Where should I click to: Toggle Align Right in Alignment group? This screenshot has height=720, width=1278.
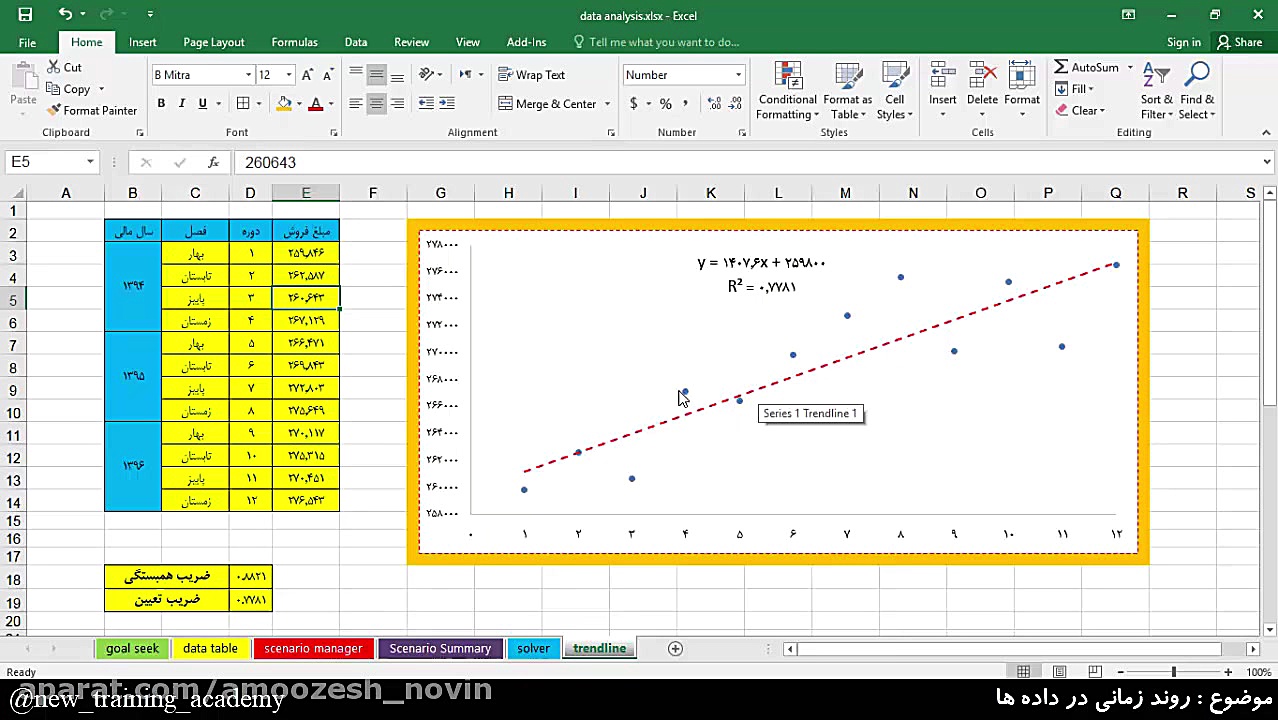397,104
